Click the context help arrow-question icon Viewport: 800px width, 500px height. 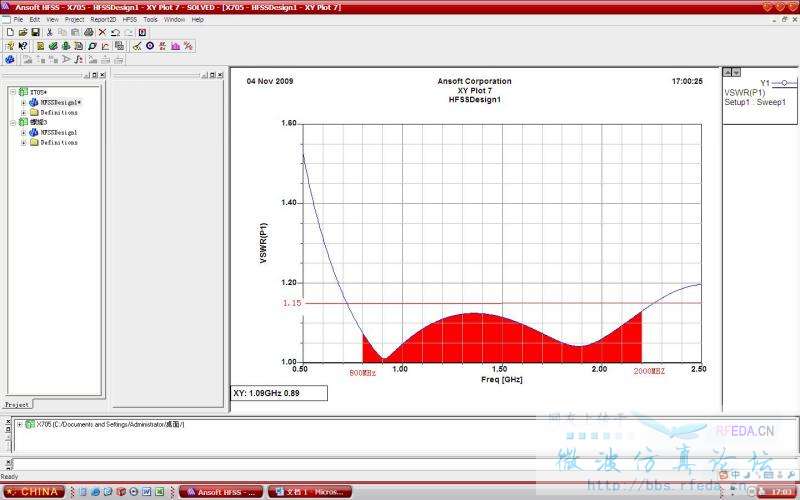coord(23,46)
